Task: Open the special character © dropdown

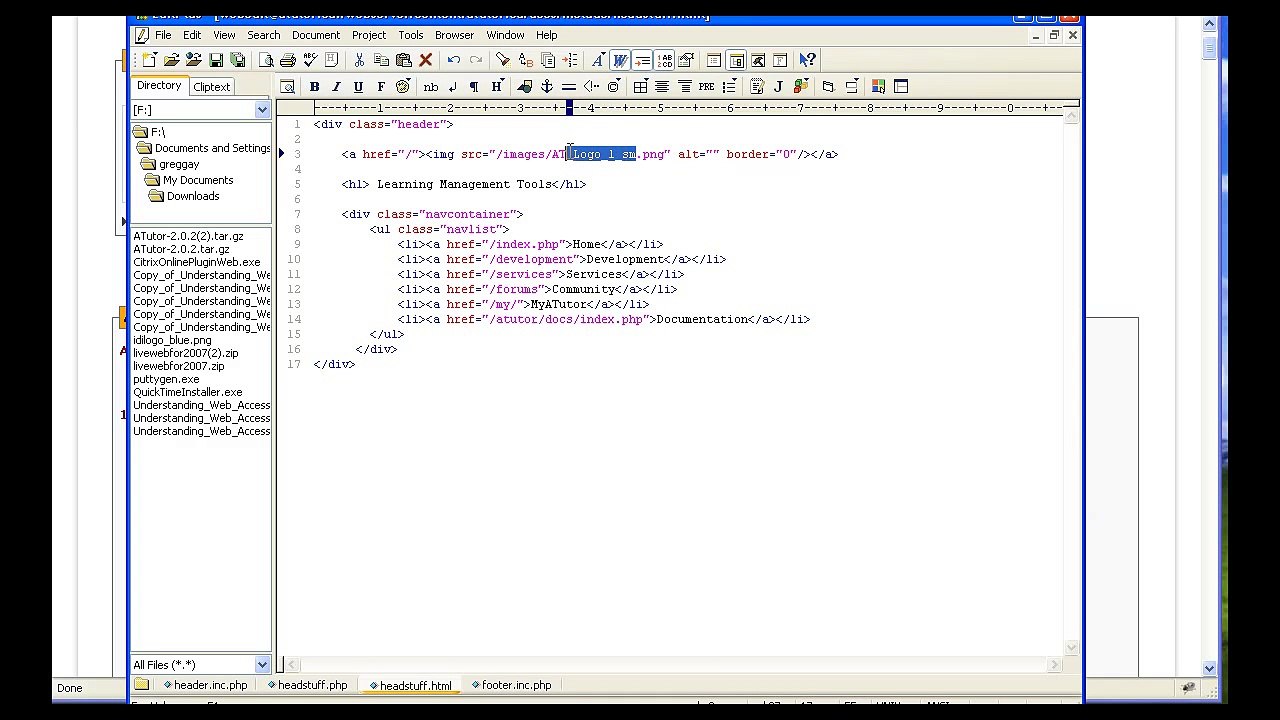Action: point(613,87)
